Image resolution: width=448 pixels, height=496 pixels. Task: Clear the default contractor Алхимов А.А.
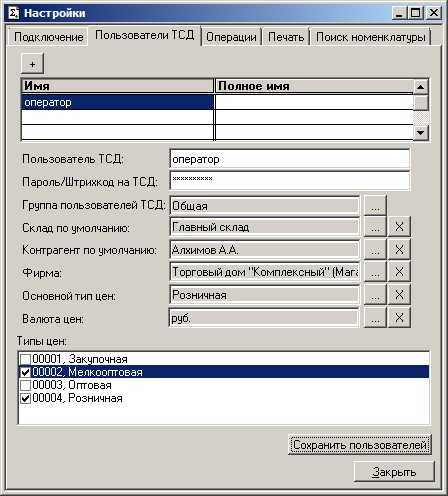tap(399, 249)
